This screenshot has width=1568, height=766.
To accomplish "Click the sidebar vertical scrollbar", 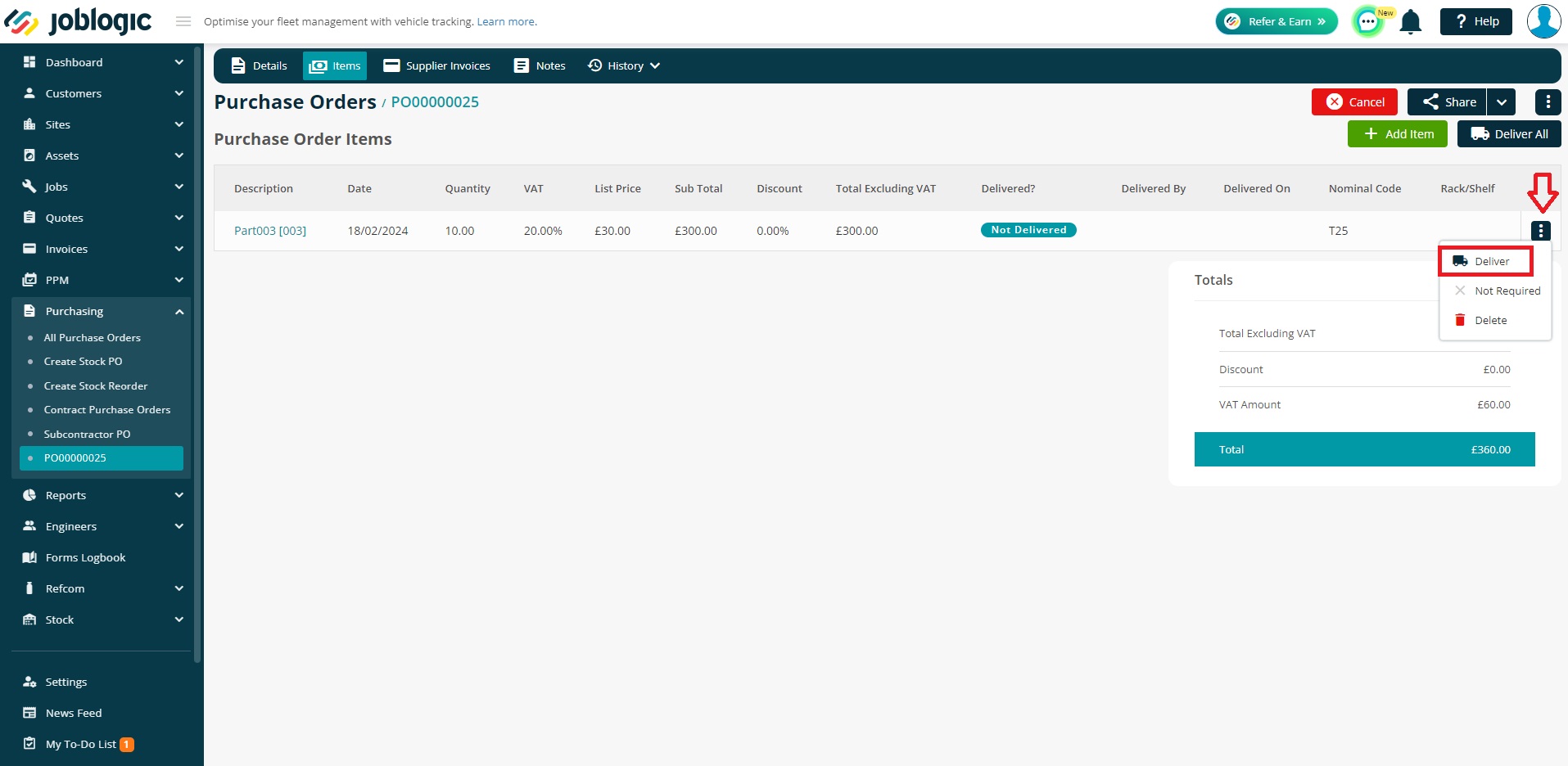I will point(197,354).
